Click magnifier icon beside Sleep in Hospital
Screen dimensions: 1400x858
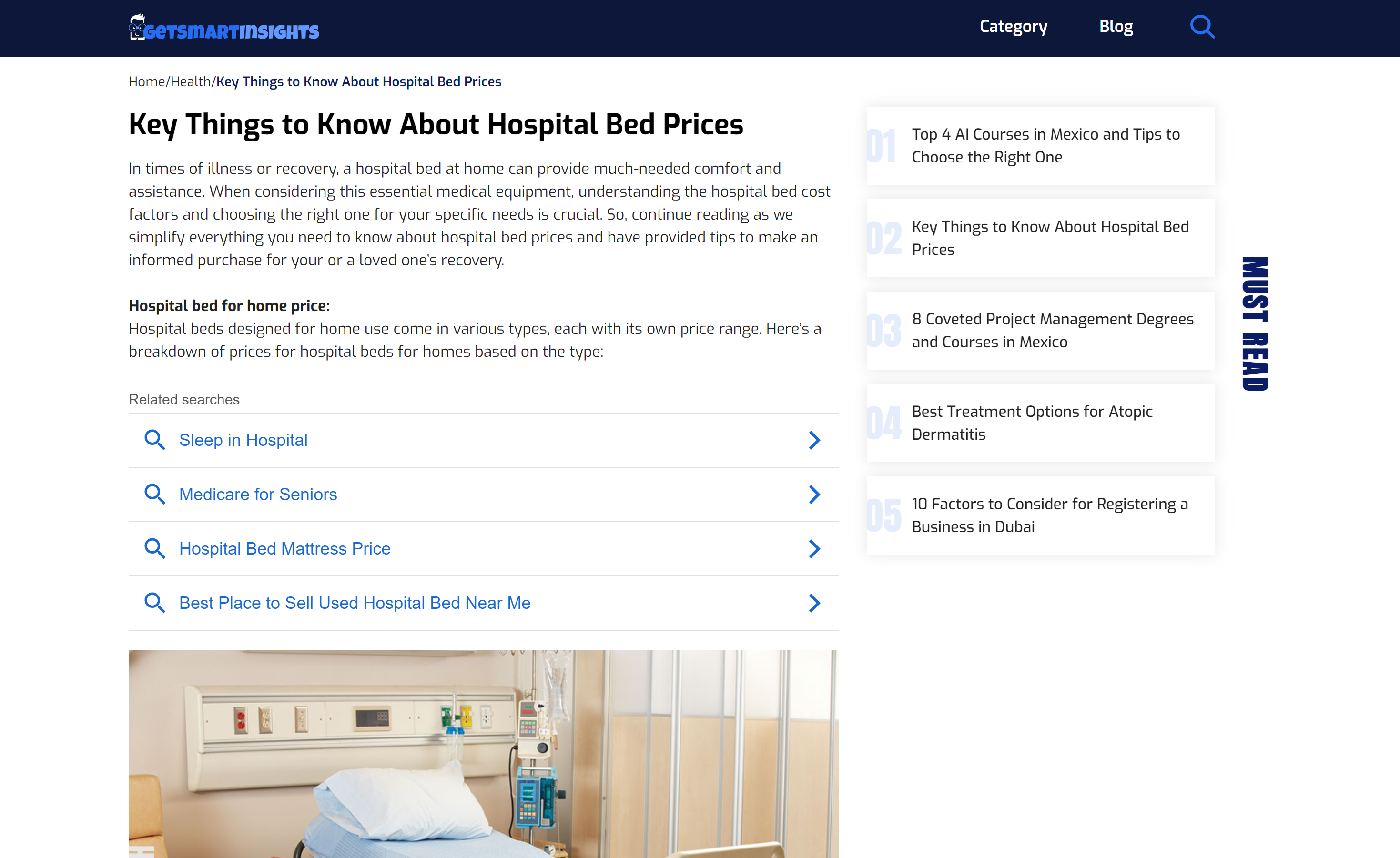[x=154, y=440]
